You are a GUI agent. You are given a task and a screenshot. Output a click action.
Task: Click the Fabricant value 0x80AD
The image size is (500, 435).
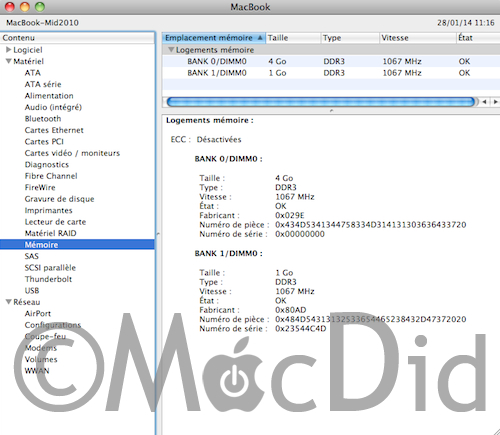click(291, 310)
